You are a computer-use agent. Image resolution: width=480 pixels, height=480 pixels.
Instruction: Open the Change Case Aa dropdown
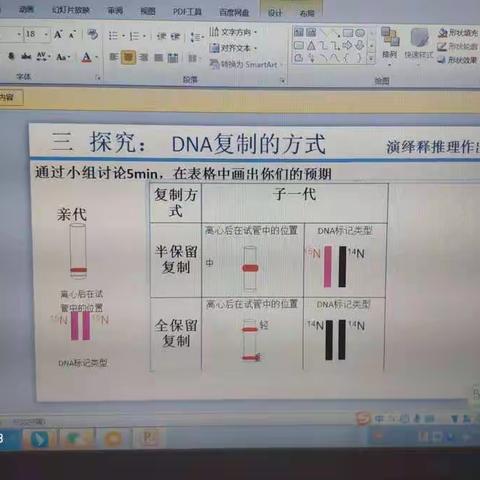[63, 57]
